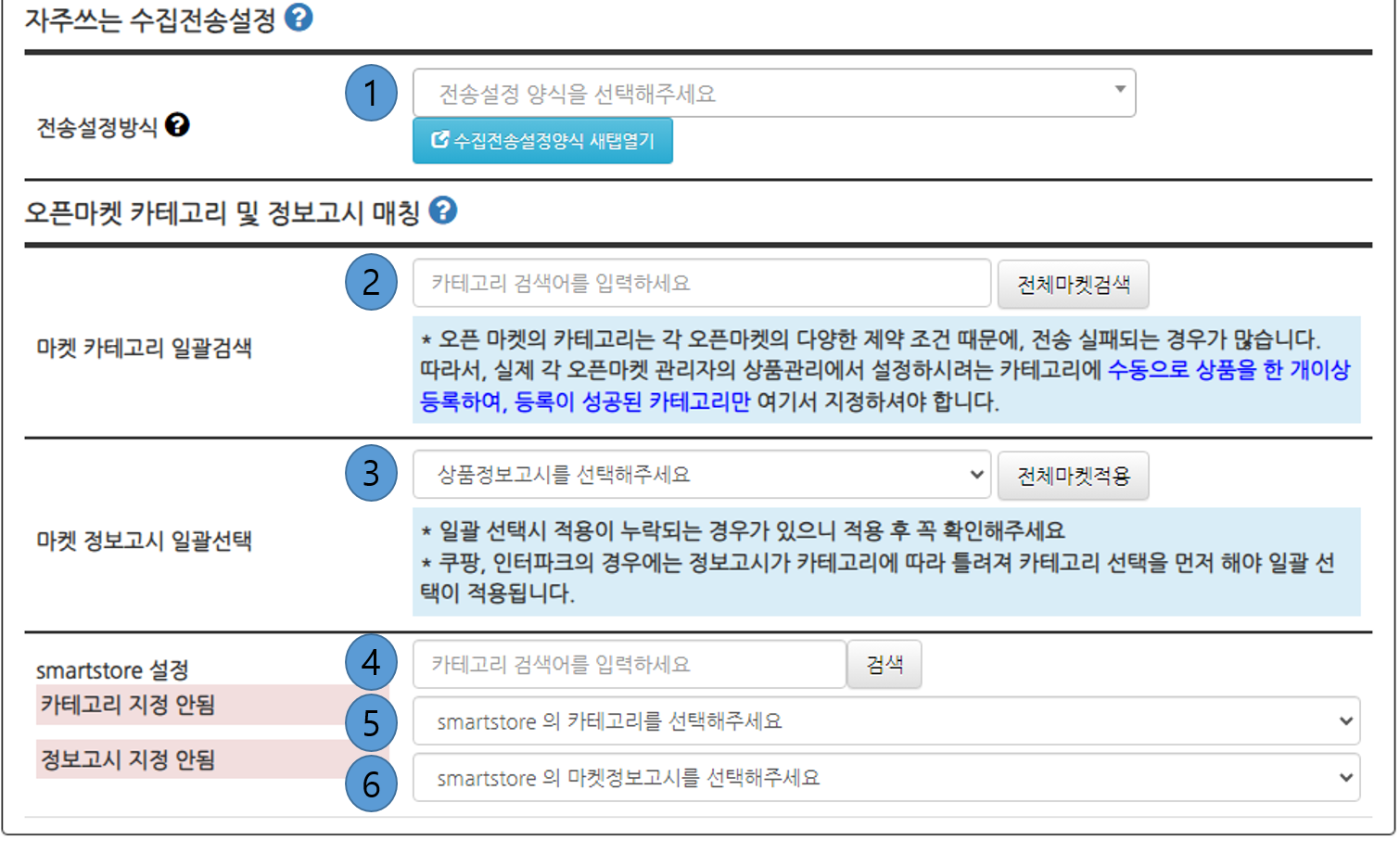Click the numbered circle 6 marker

[x=371, y=784]
